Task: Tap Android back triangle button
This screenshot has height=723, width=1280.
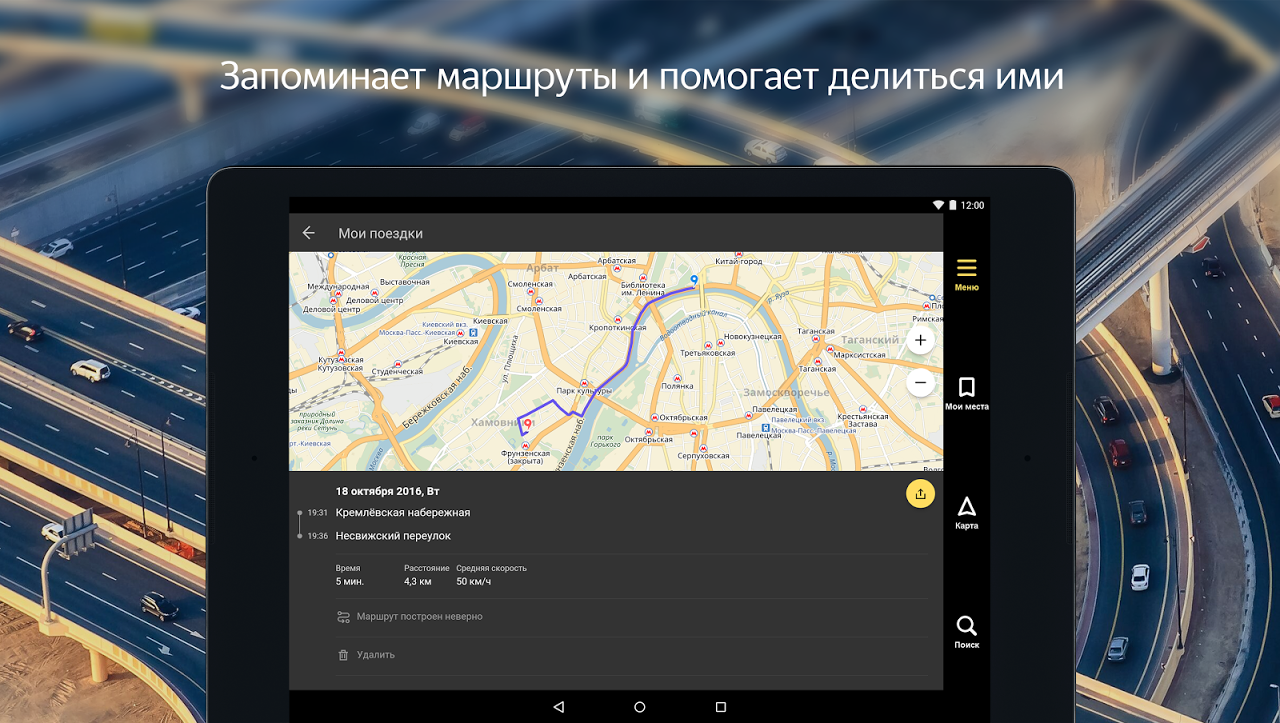Action: tap(558, 707)
